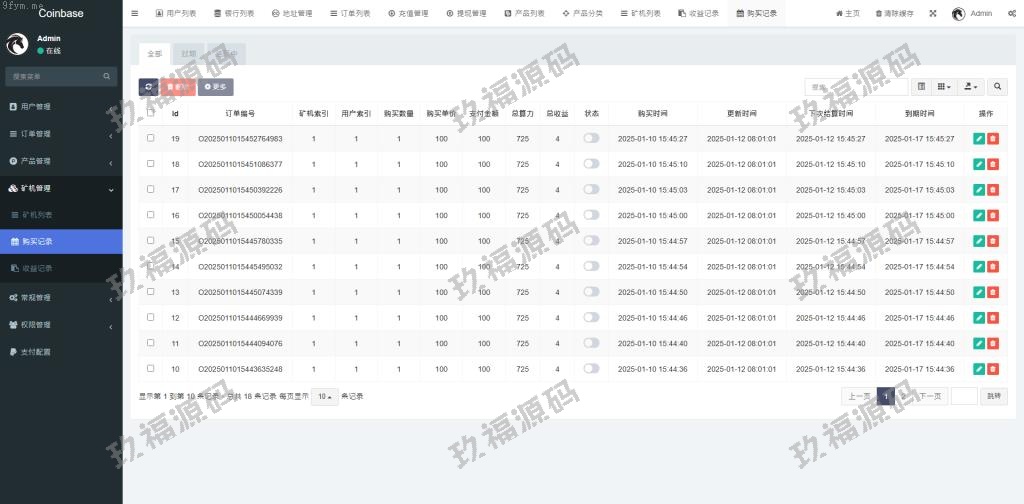Click the search magnifier icon in table toolbar
Image resolution: width=1024 pixels, height=504 pixels.
click(998, 87)
